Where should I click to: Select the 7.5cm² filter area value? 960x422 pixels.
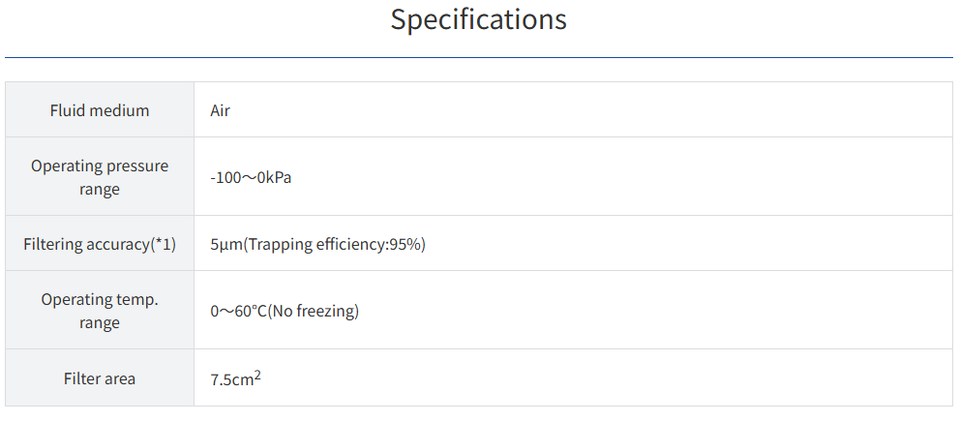click(235, 378)
